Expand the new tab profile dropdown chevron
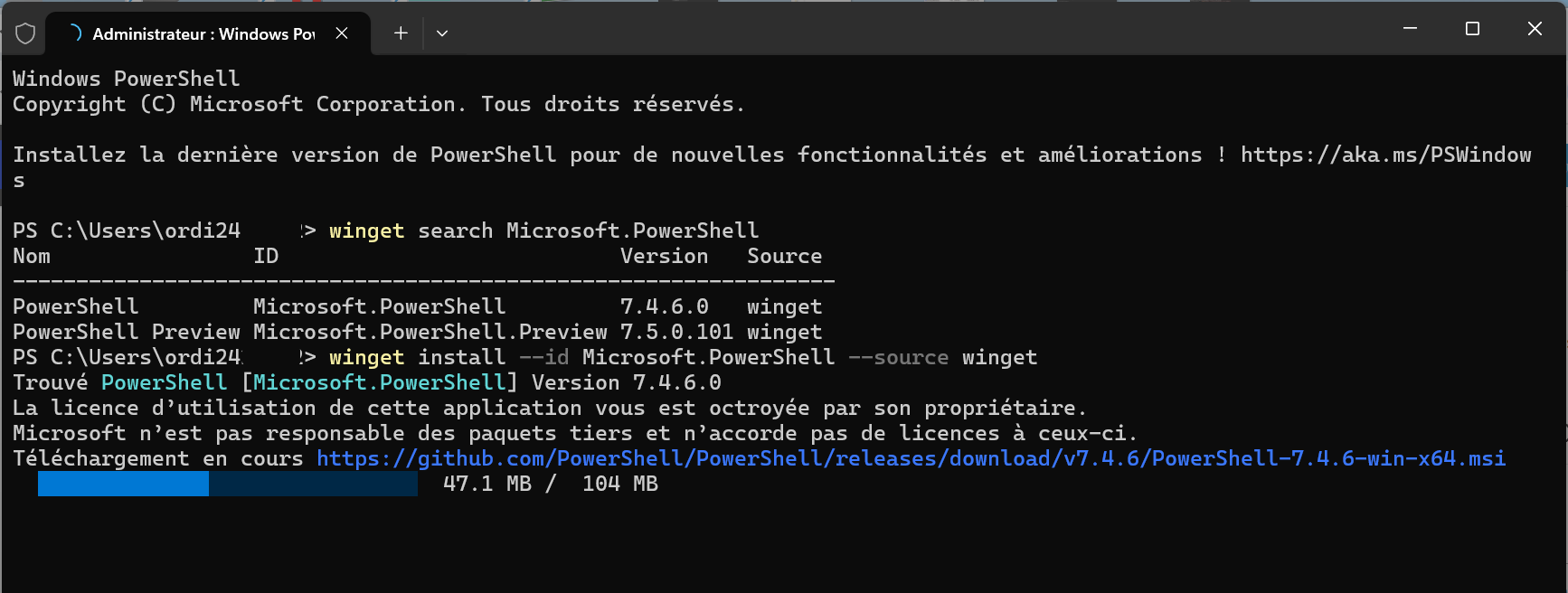1568x593 pixels. (x=442, y=33)
